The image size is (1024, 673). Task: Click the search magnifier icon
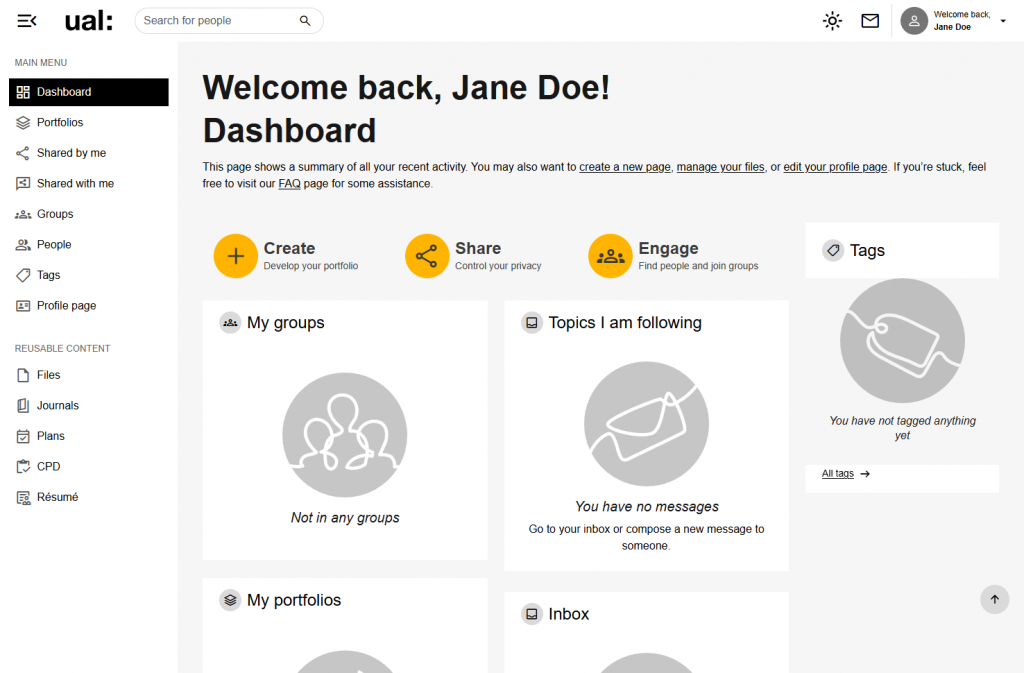coord(305,21)
